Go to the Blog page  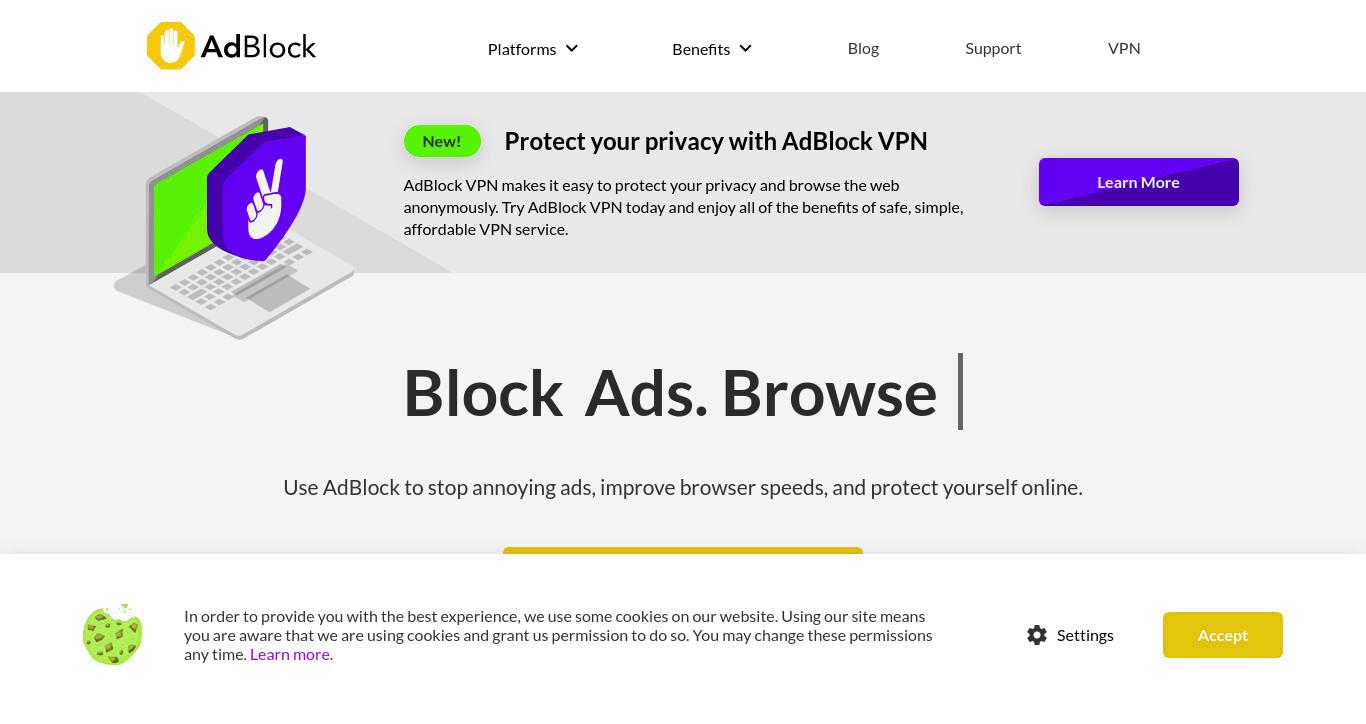(x=863, y=48)
